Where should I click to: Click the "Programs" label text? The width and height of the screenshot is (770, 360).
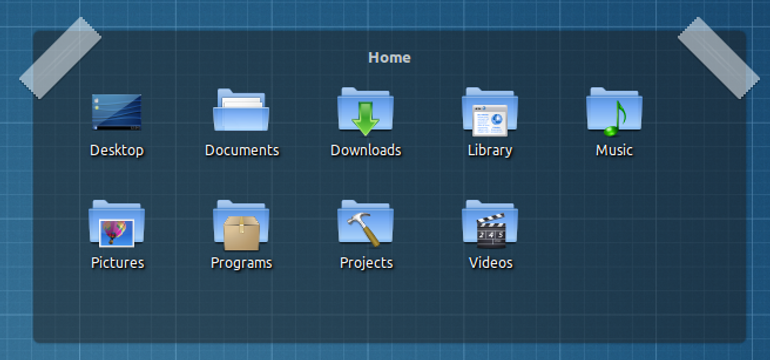click(x=242, y=263)
